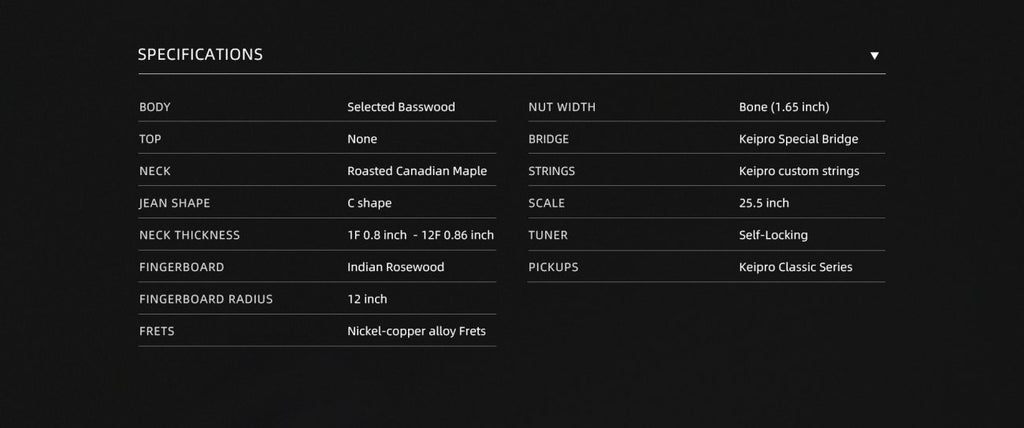This screenshot has height=428, width=1024.
Task: Click the FINGERBOARD RADIUS label
Action: point(206,299)
